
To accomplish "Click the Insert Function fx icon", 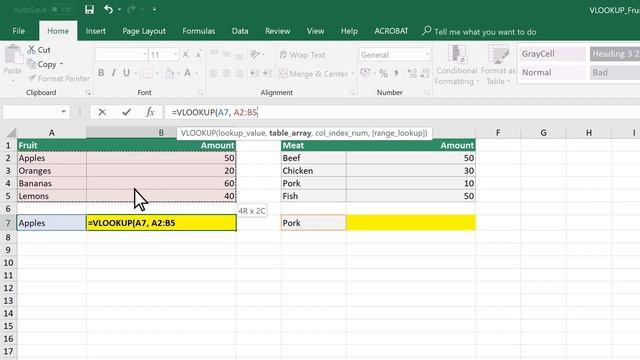I will [x=150, y=112].
